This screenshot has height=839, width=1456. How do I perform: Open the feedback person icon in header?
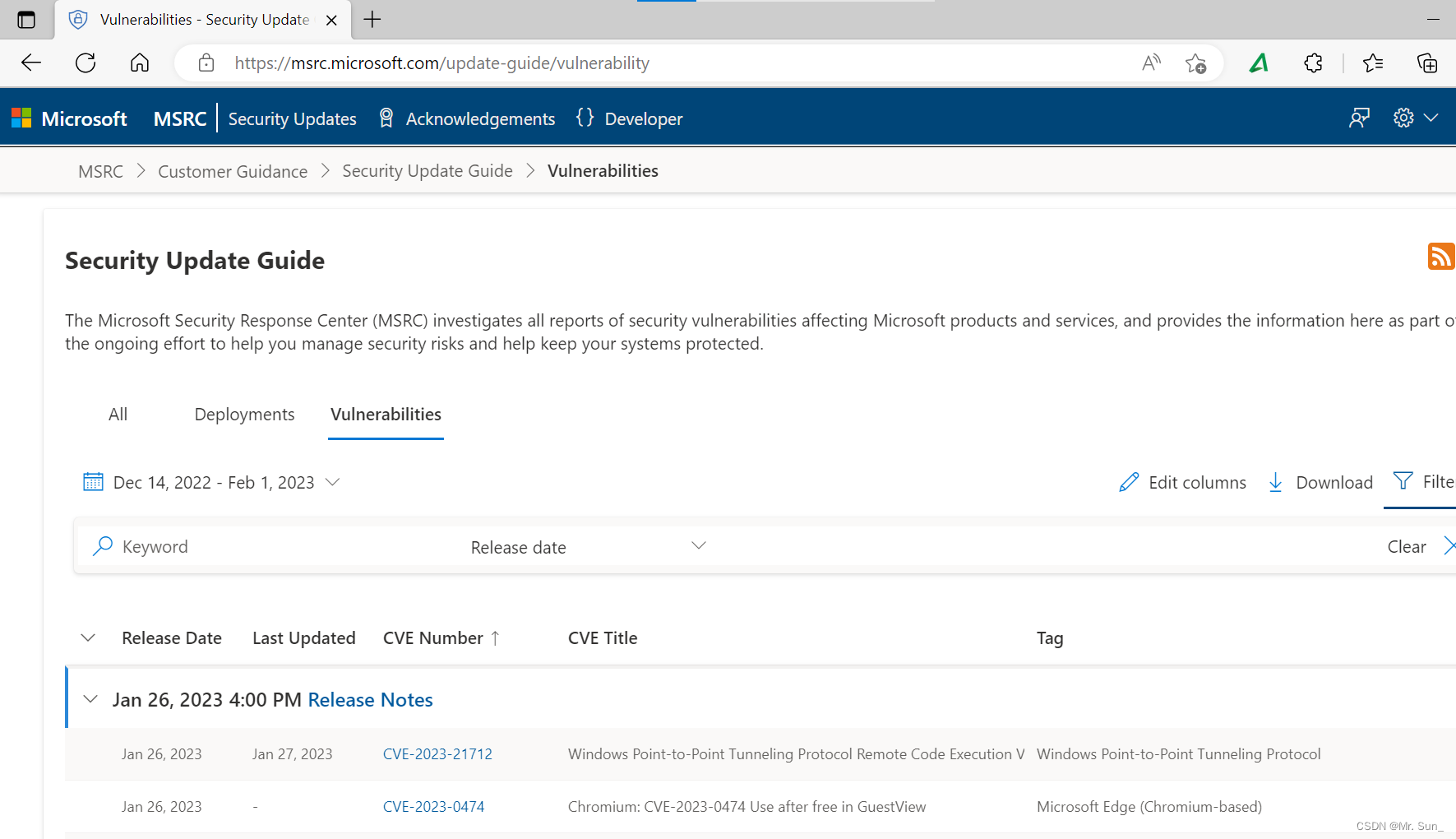1359,118
